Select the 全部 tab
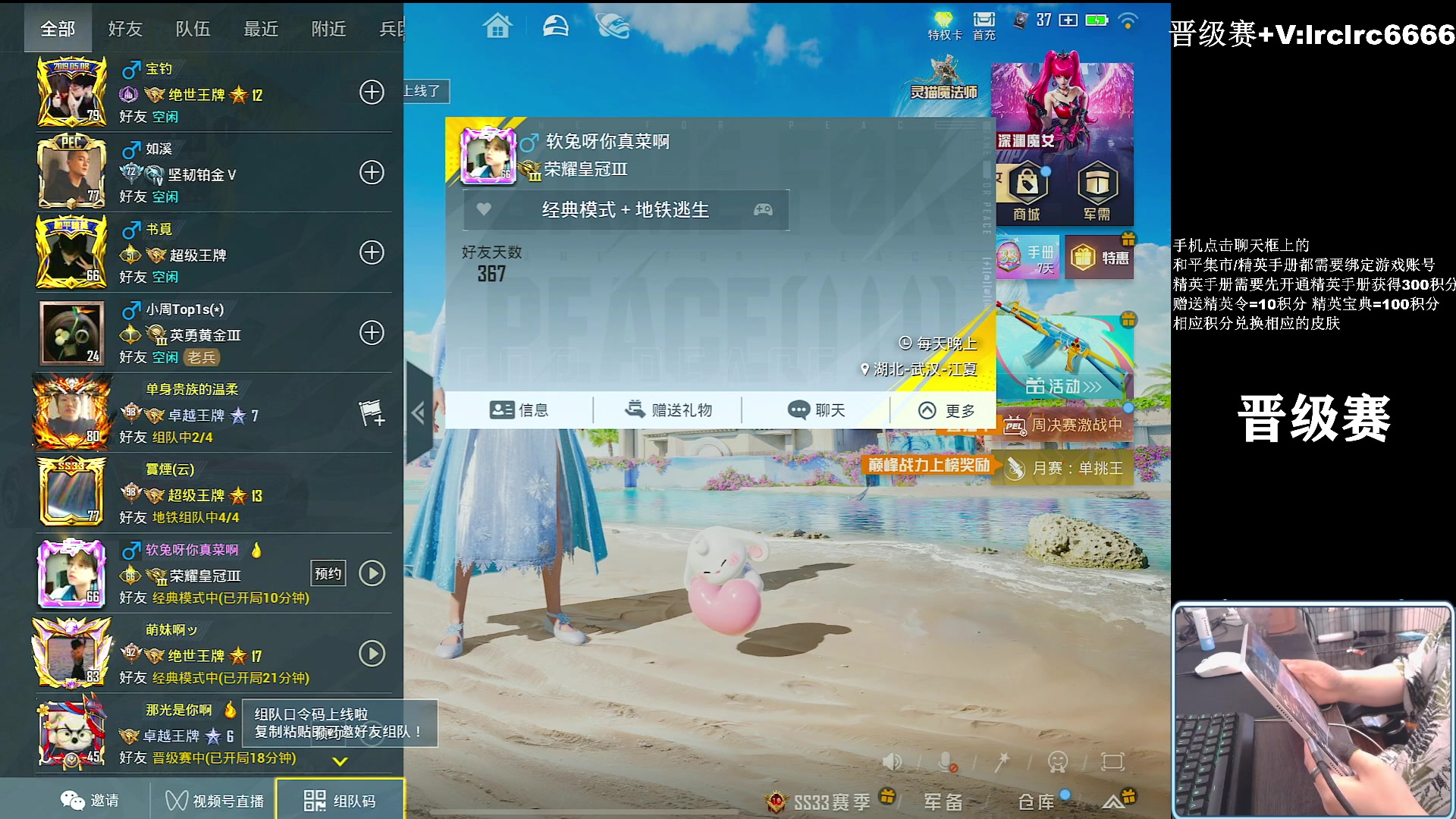This screenshot has height=819, width=1456. [x=58, y=29]
